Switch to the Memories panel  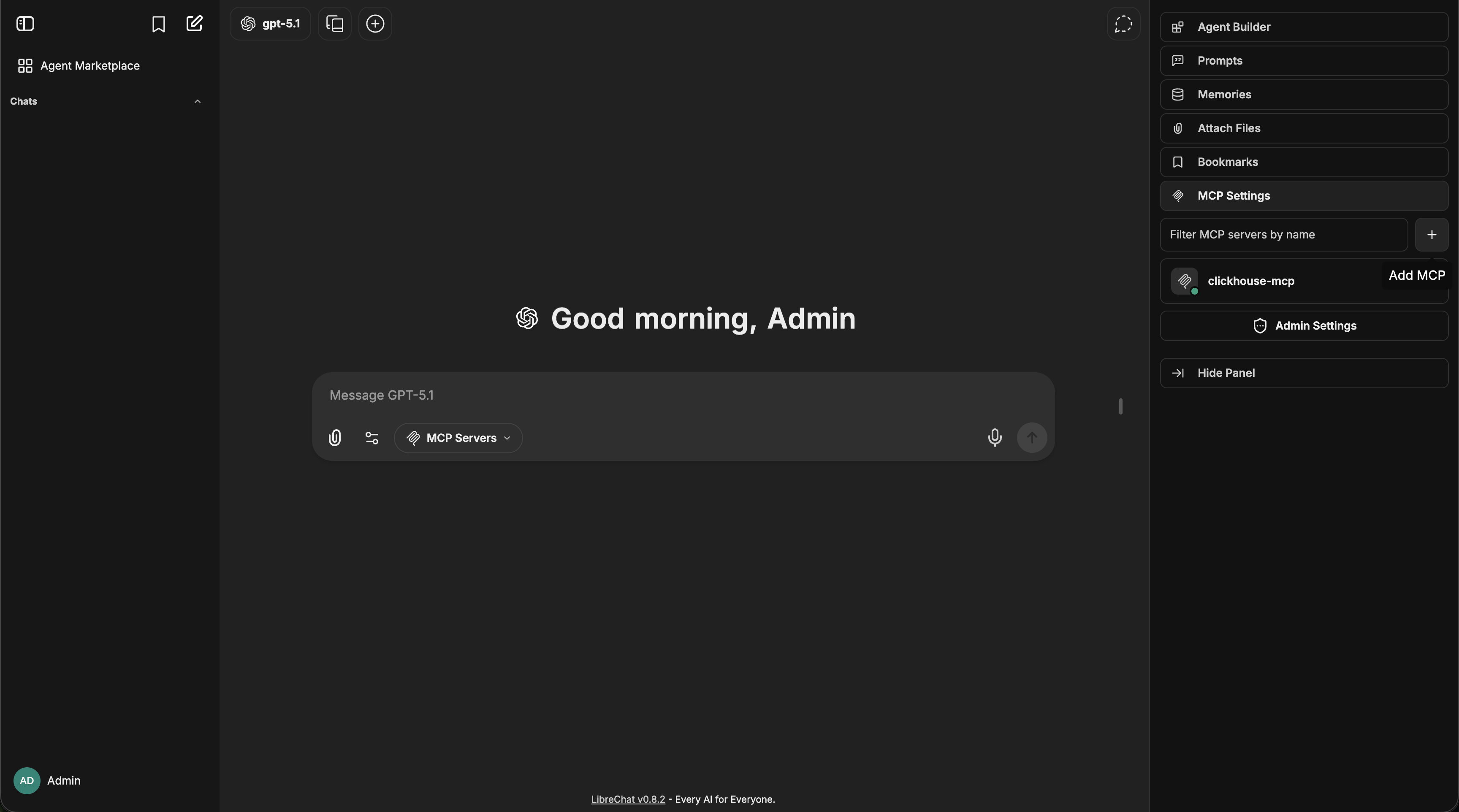coord(1304,95)
